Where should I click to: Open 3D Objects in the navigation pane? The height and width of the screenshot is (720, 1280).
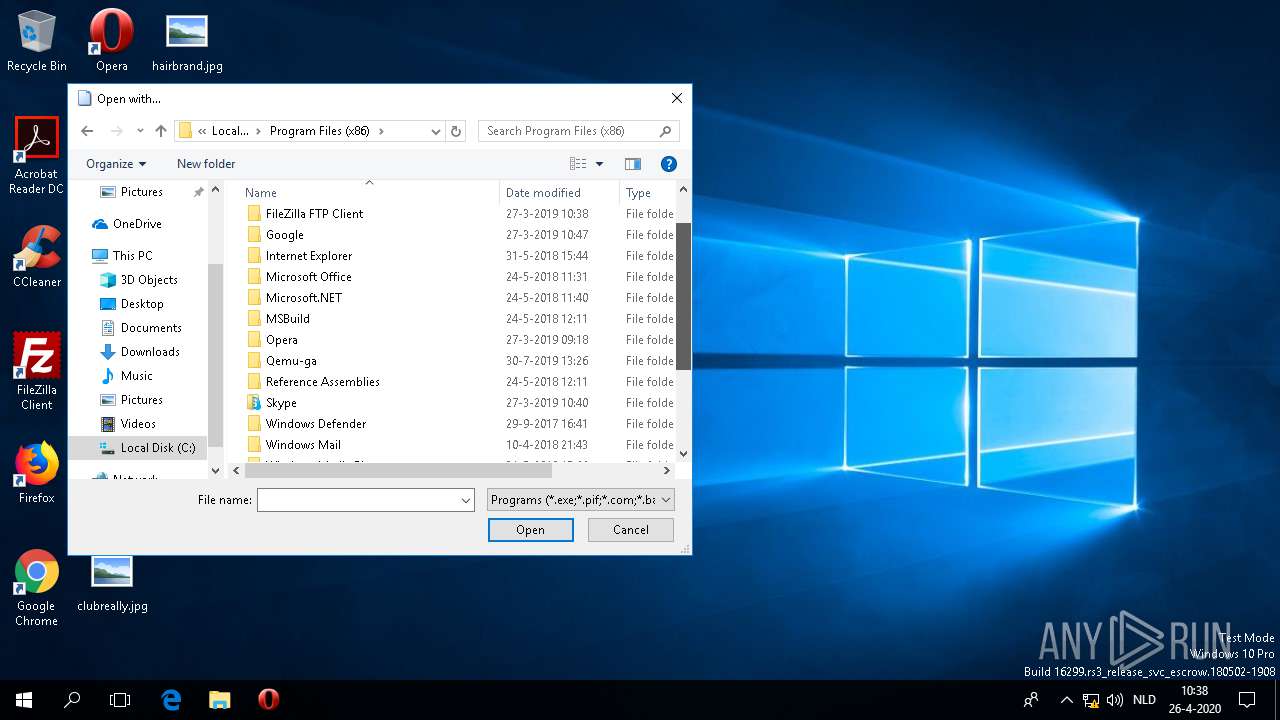tap(149, 280)
